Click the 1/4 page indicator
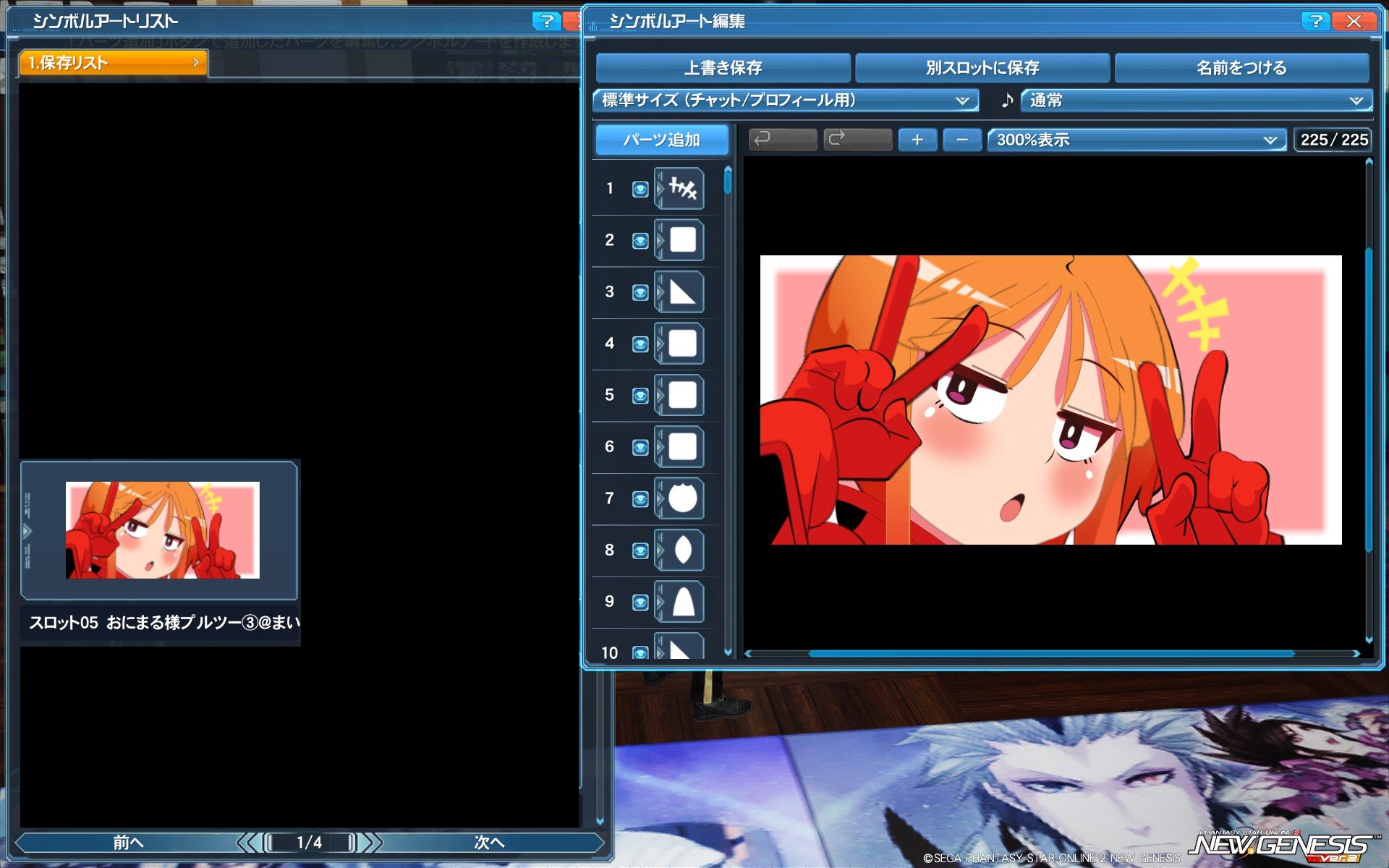The width and height of the screenshot is (1389, 868). coord(310,842)
